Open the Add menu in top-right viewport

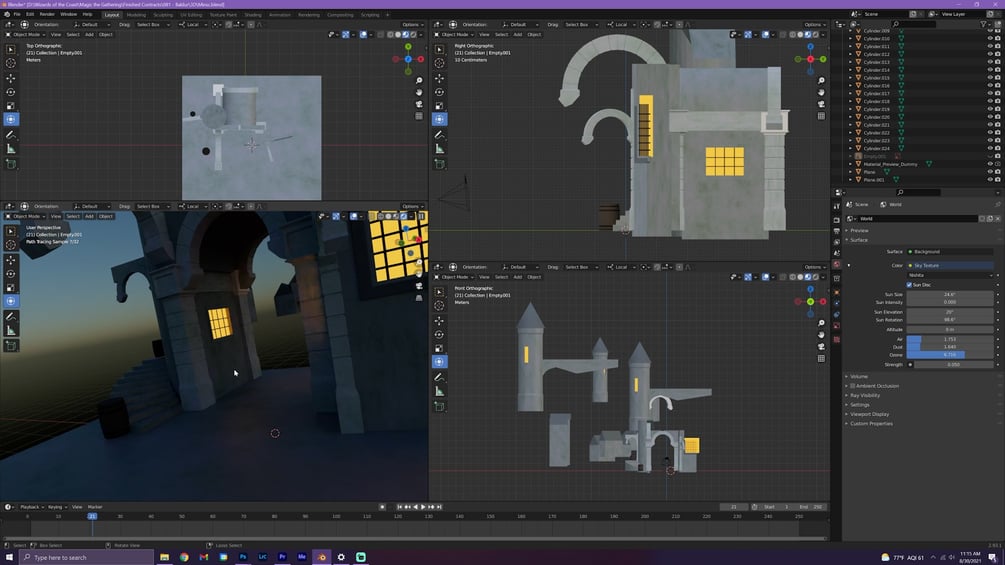(518, 34)
